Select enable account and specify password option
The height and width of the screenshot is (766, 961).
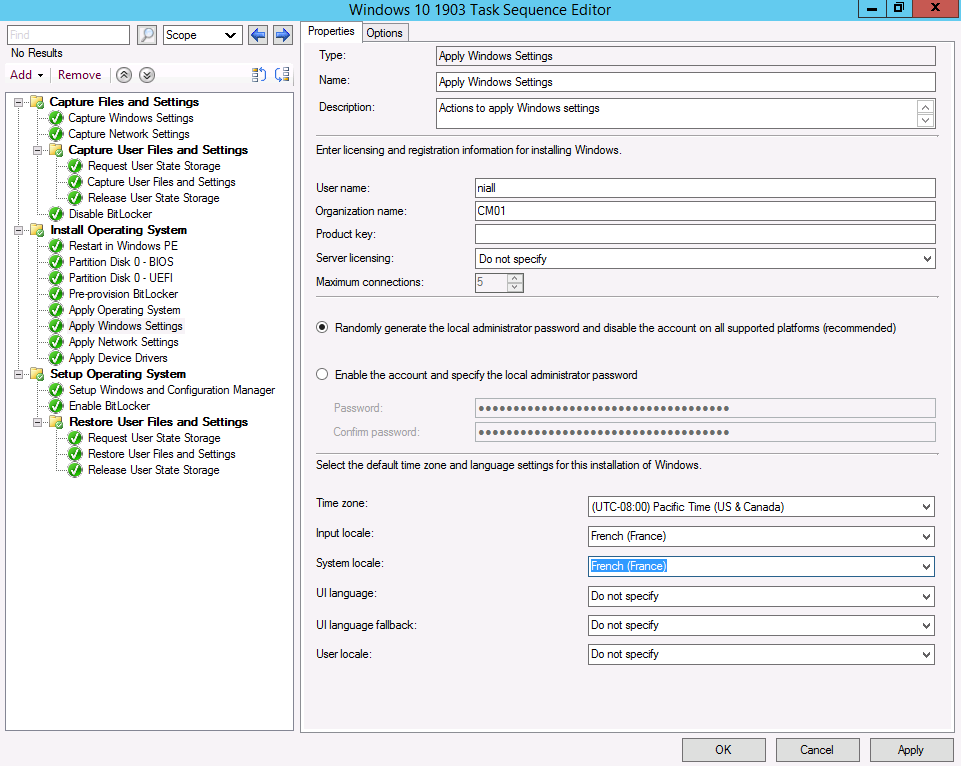[x=322, y=374]
